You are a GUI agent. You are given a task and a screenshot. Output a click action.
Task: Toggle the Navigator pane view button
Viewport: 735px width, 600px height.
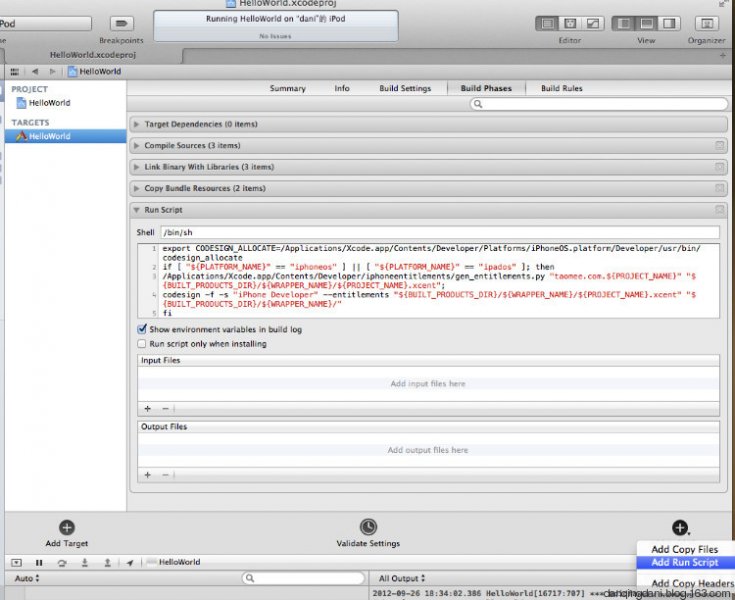click(623, 23)
